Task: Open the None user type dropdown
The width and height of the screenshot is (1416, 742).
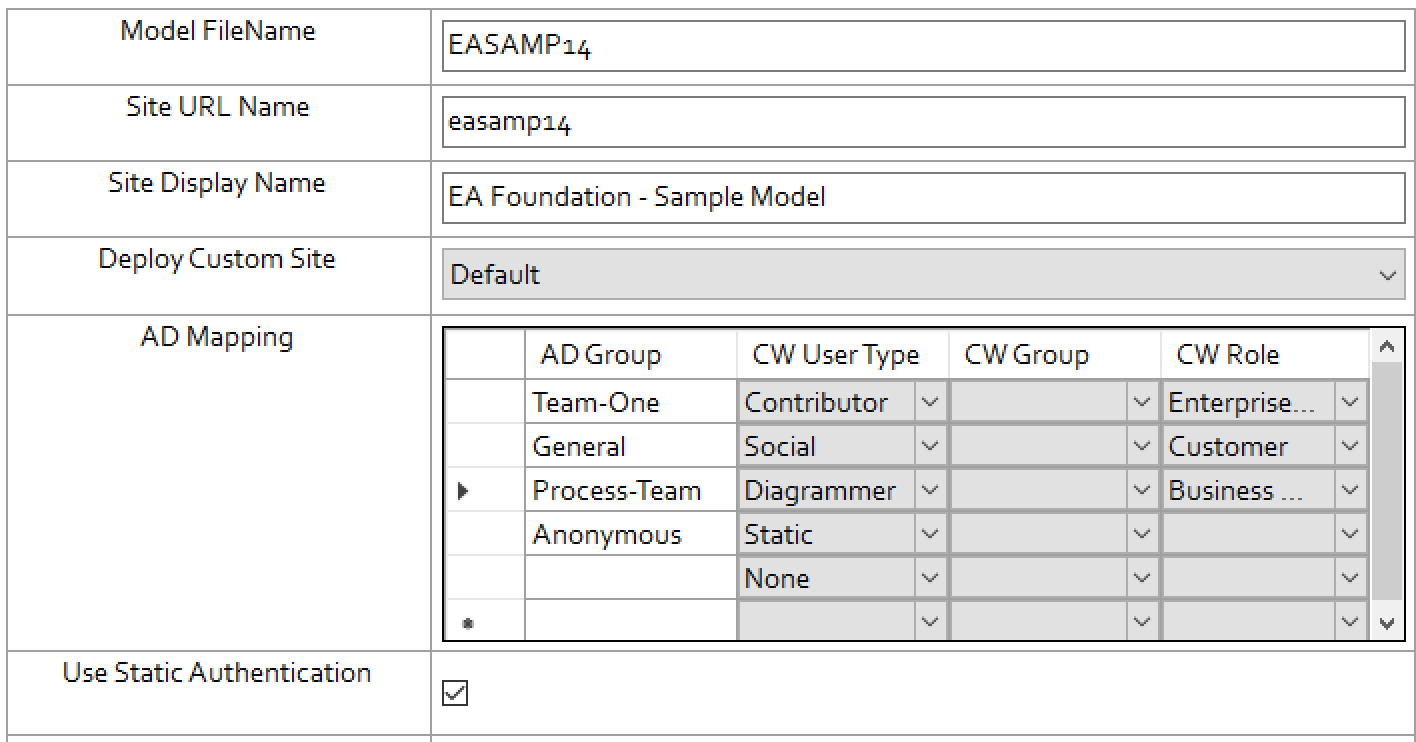Action: (930, 579)
